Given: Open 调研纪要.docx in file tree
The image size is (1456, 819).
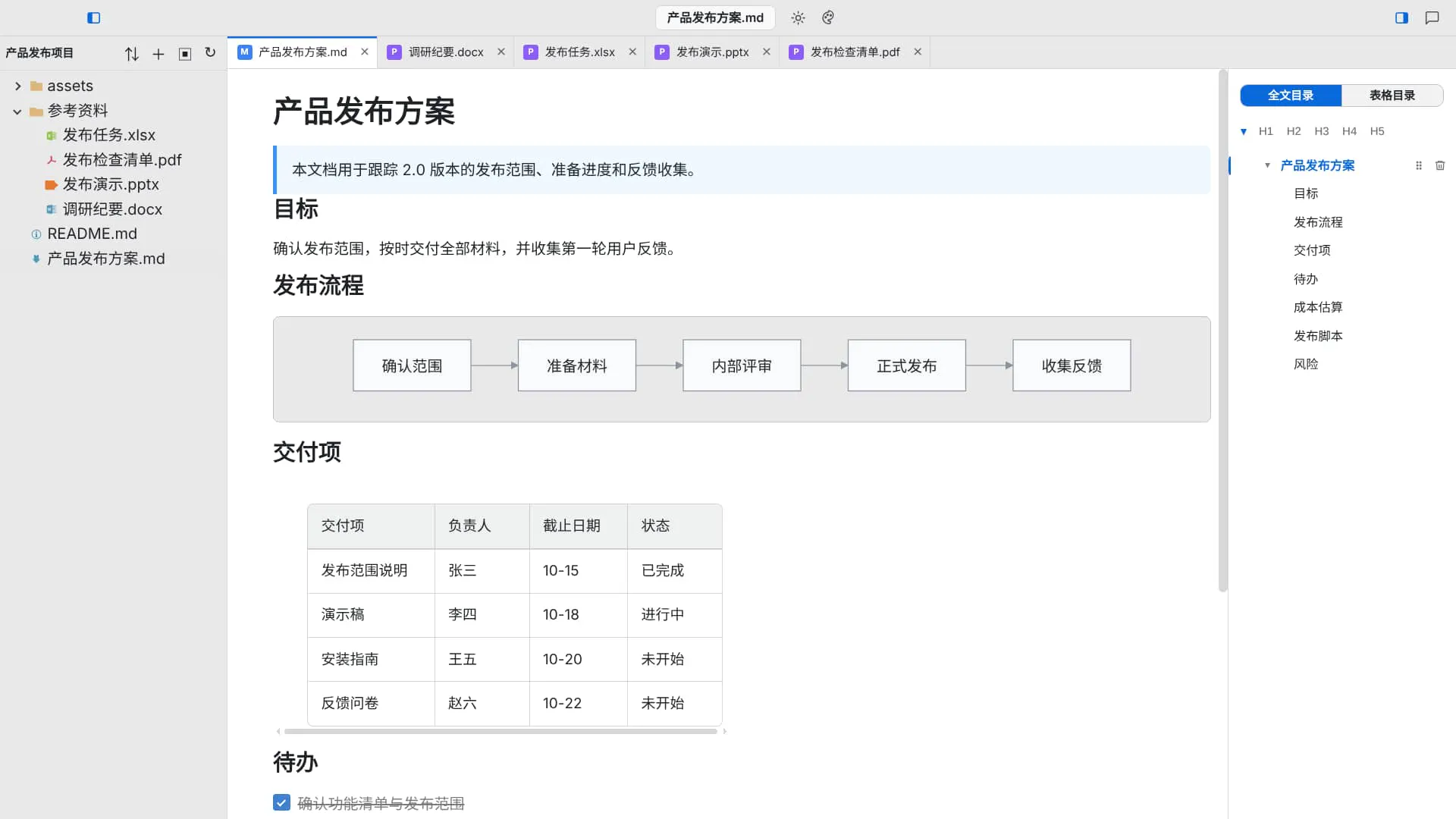Looking at the screenshot, I should tap(112, 209).
